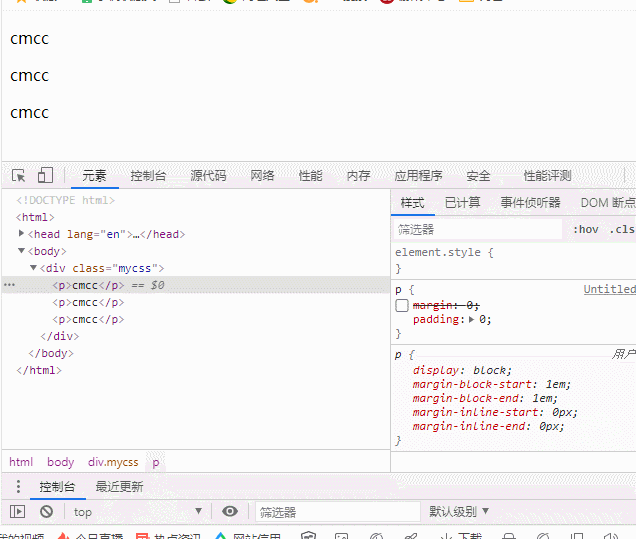Open the top context dropdown
The image size is (636, 539).
click(x=138, y=512)
